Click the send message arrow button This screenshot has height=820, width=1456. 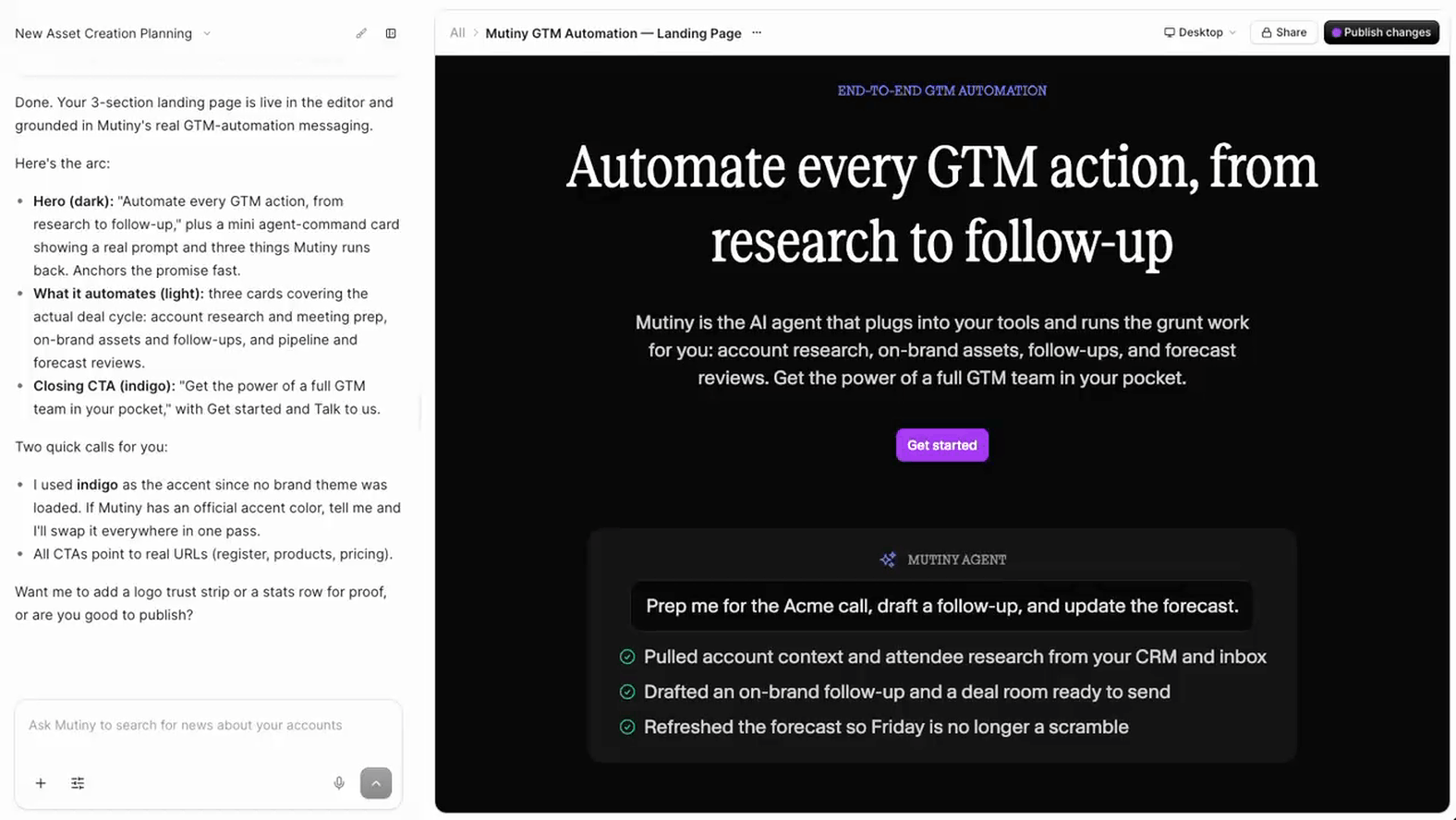[376, 783]
